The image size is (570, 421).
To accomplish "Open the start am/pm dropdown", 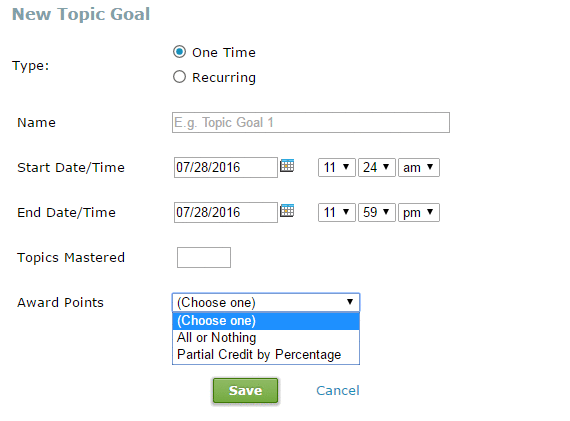I will tap(419, 168).
